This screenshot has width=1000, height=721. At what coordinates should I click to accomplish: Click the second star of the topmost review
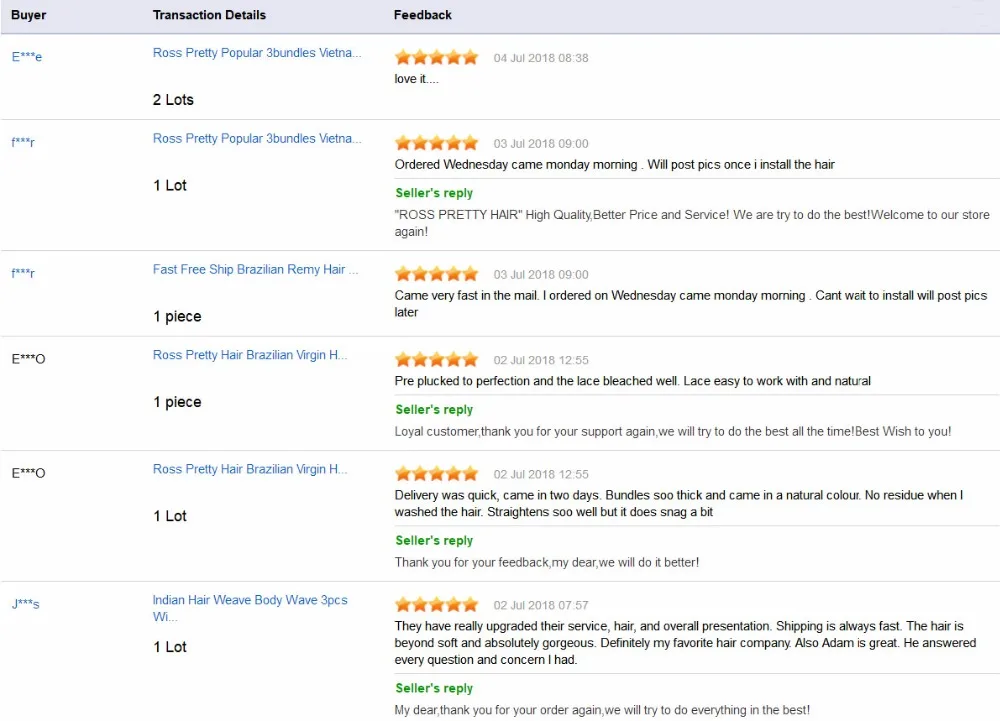(x=420, y=57)
